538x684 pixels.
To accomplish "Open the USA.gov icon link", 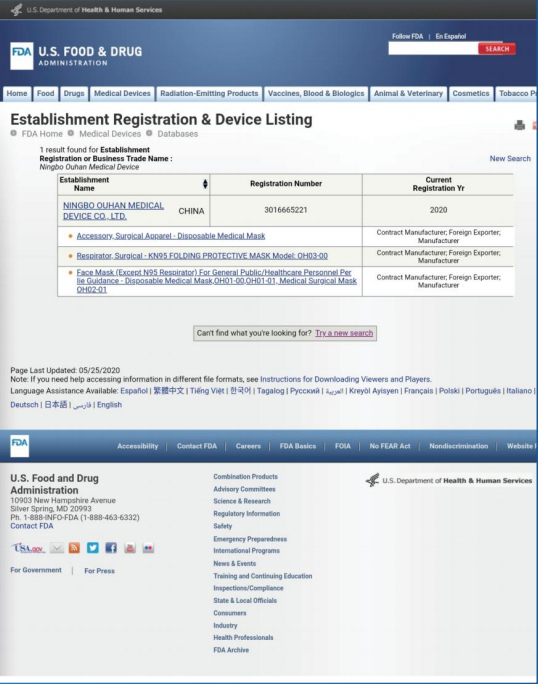I will click(28, 548).
